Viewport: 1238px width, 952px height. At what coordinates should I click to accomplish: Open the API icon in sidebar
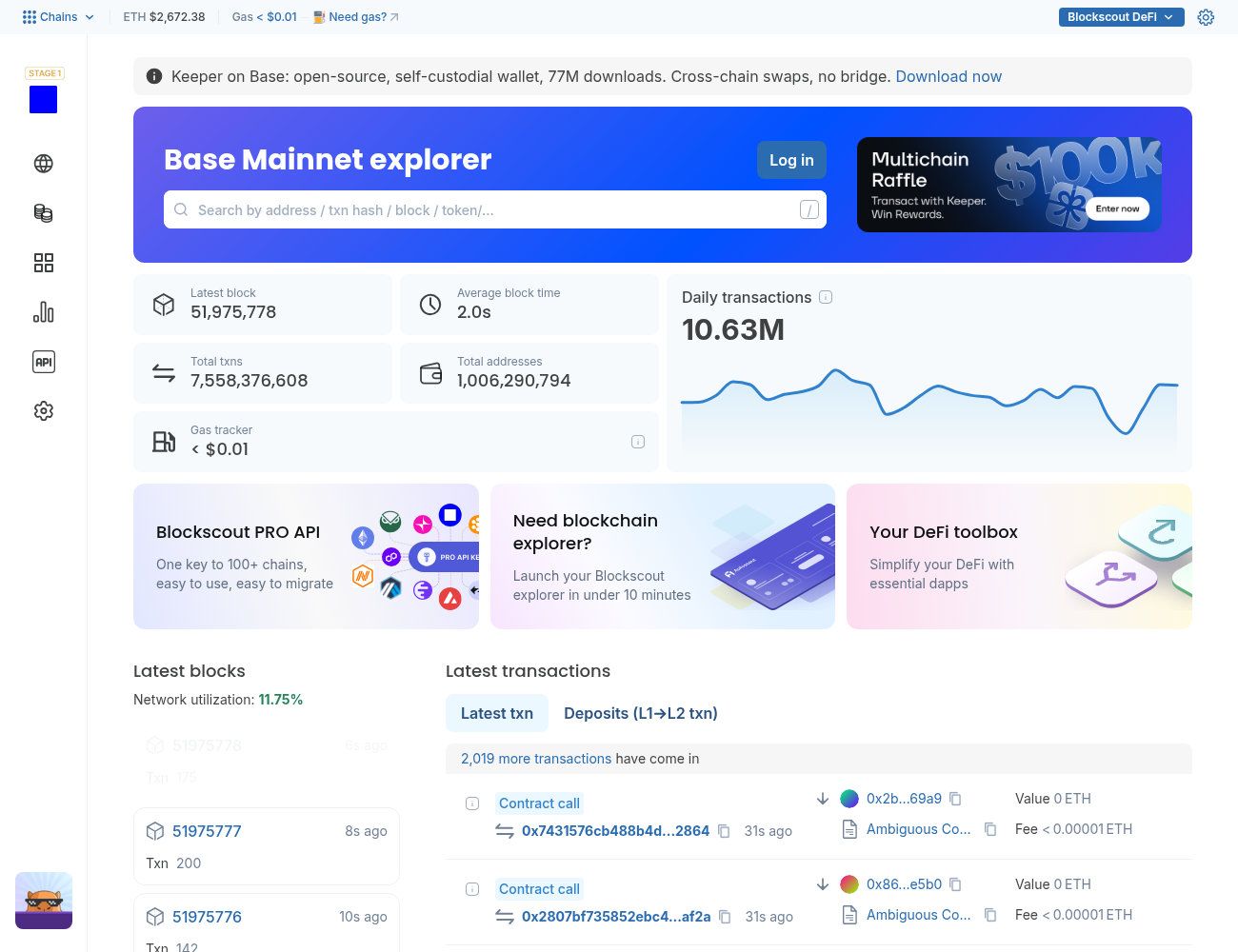click(x=44, y=362)
